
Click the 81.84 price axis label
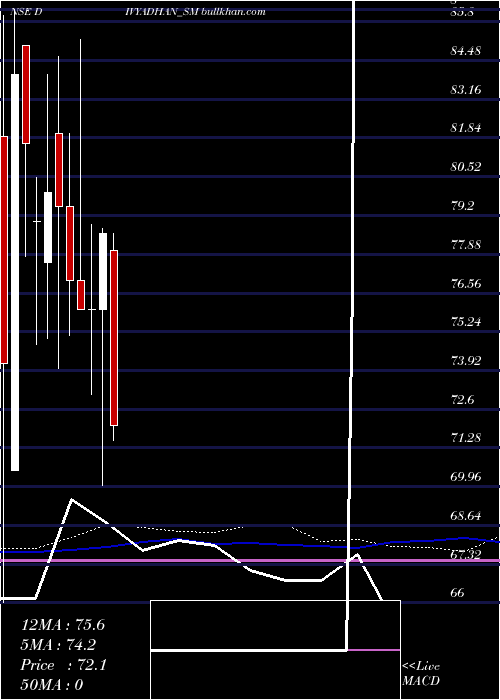click(465, 128)
